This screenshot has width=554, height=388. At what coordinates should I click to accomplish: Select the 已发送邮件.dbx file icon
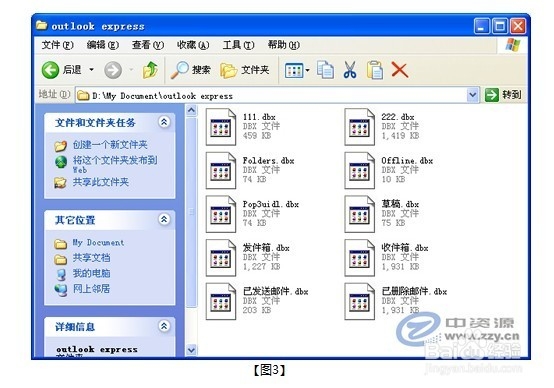pos(221,301)
